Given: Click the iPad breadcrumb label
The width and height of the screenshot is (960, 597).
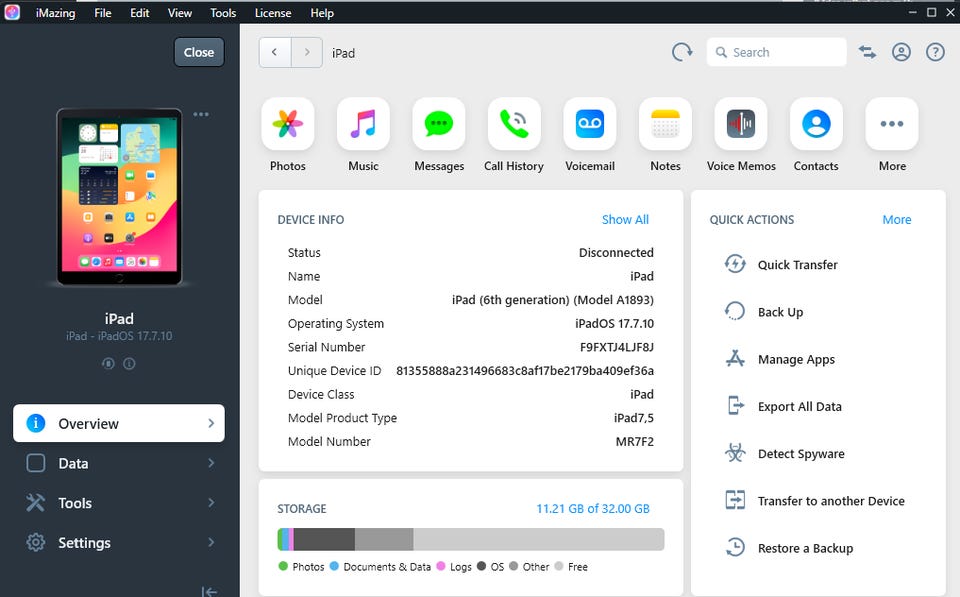Looking at the screenshot, I should coord(343,53).
